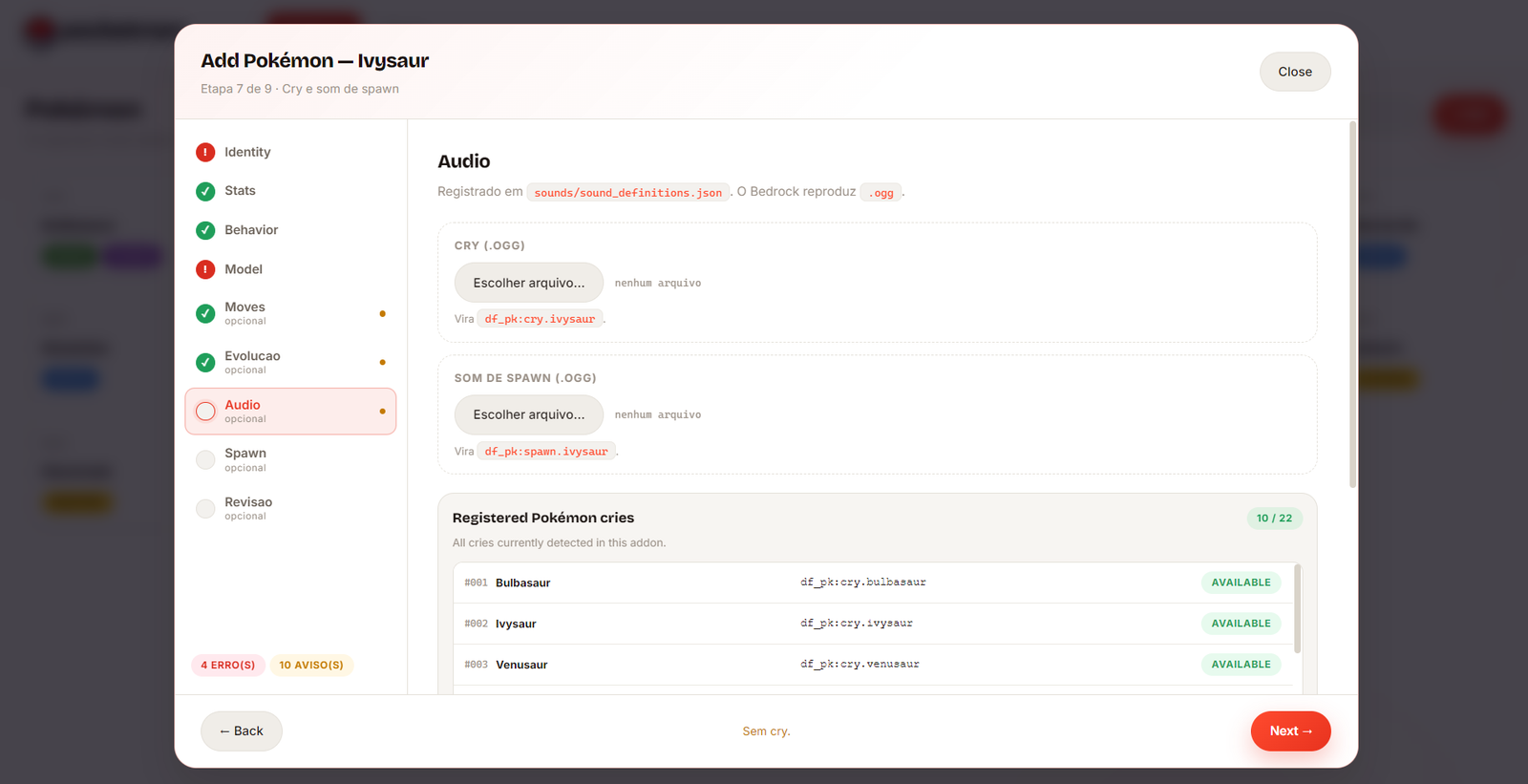Viewport: 1528px width, 784px height.
Task: Click the AVAILABLE badge for Bulbasaur
Action: (x=1241, y=583)
